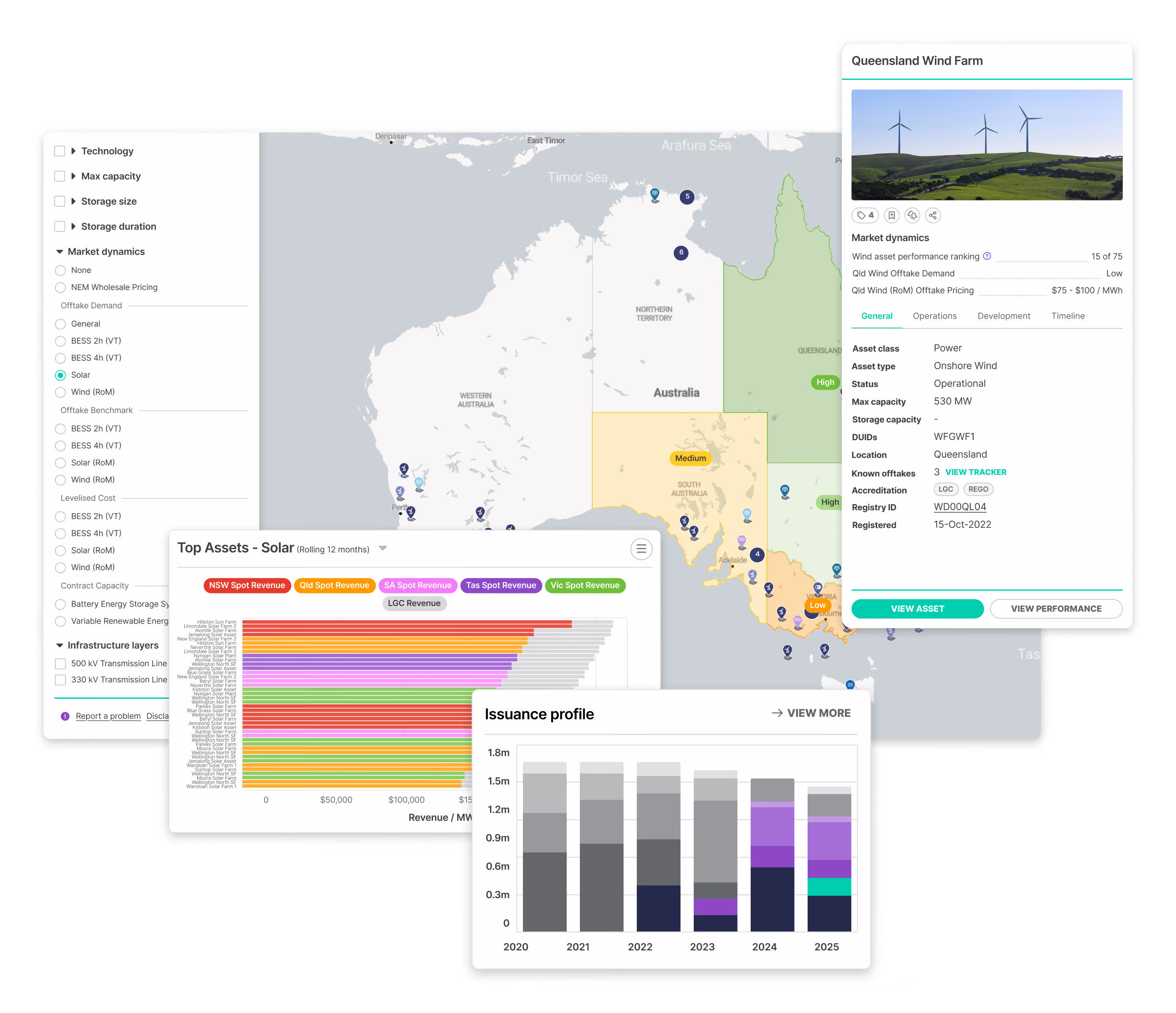Viewport: 1176px width, 1013px height.
Task: Expand the Technology filter section
Action: tap(73, 151)
